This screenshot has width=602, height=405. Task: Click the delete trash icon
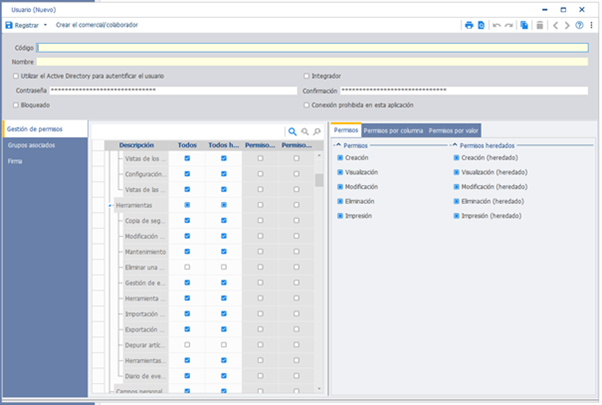coord(539,25)
